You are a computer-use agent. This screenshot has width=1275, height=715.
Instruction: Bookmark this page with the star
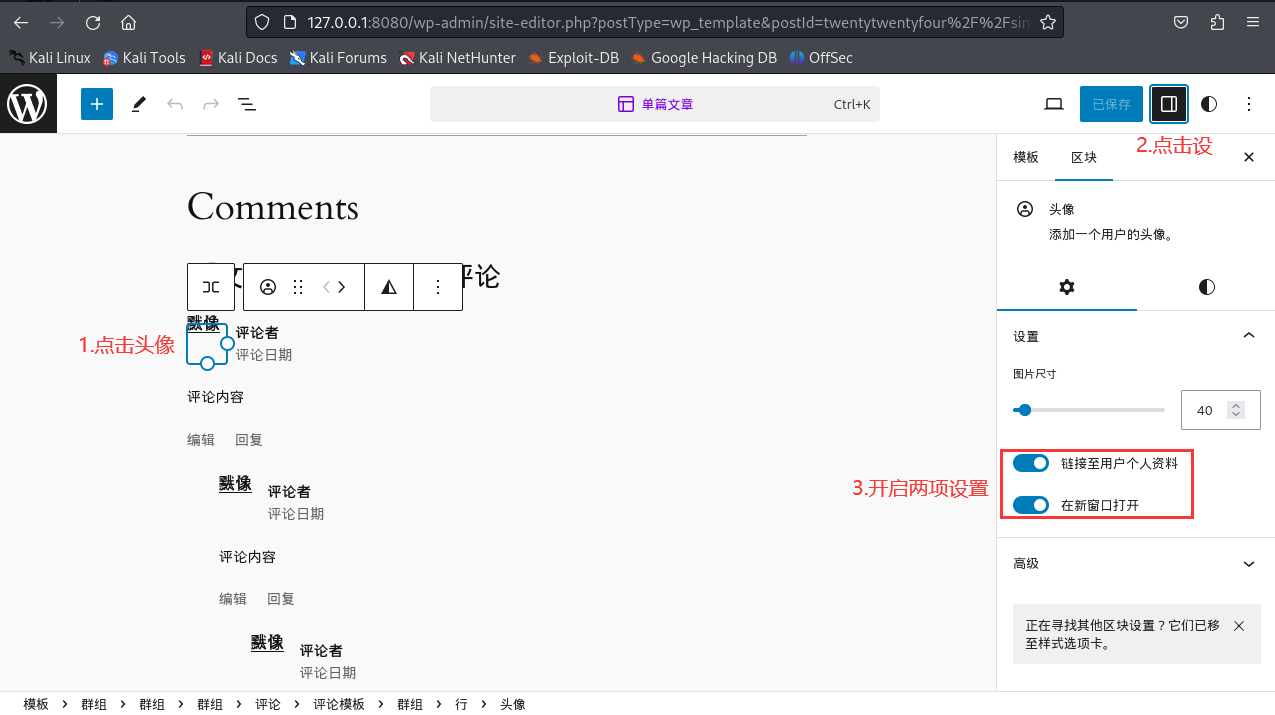coord(1047,22)
